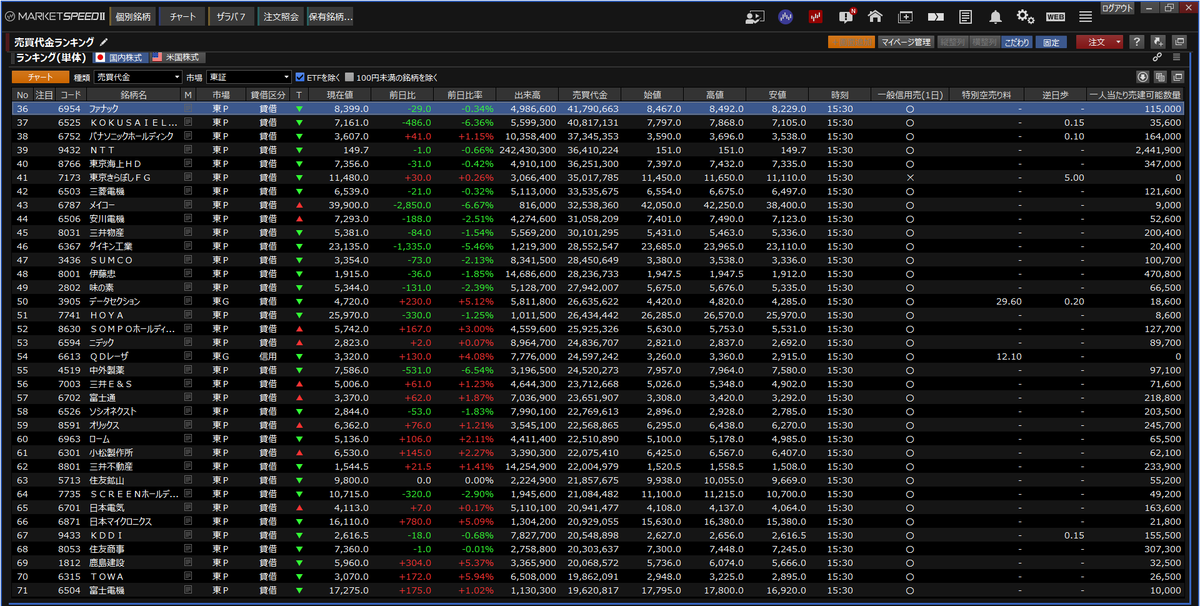
Task: Click the ログアウト button
Action: coord(1117,7)
